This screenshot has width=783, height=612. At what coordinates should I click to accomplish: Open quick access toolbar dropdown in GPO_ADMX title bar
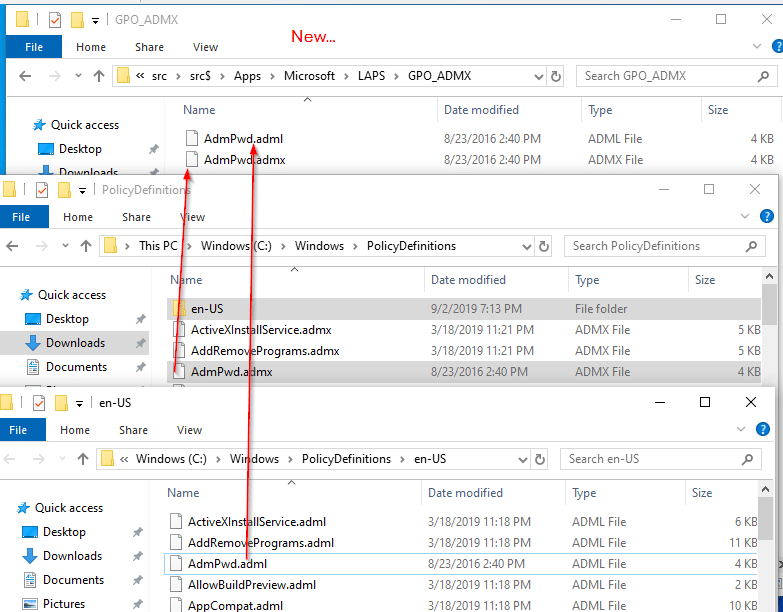[95, 20]
